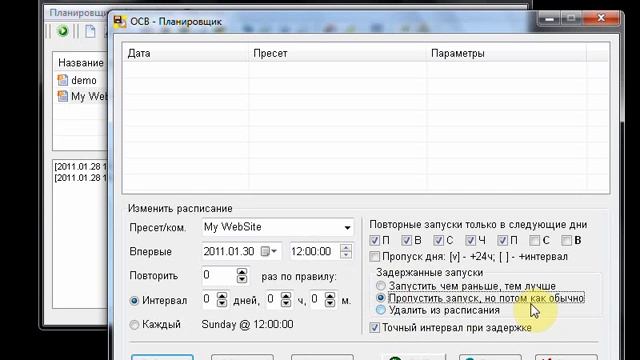The width and height of the screenshot is (640, 360).
Task: Minimize the OCB Планировщик window
Action: [x=549, y=19]
